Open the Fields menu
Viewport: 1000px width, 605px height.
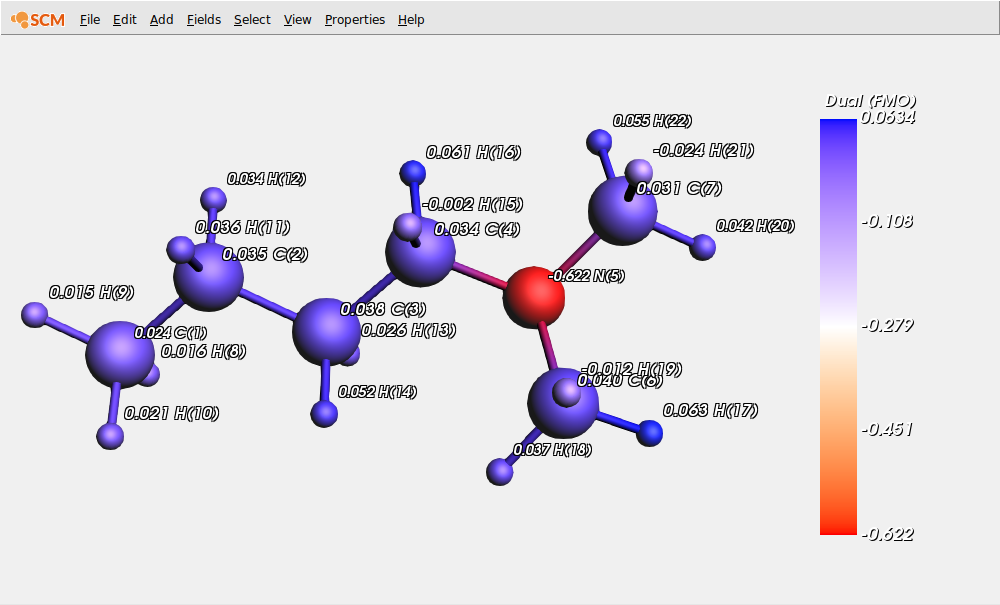203,19
